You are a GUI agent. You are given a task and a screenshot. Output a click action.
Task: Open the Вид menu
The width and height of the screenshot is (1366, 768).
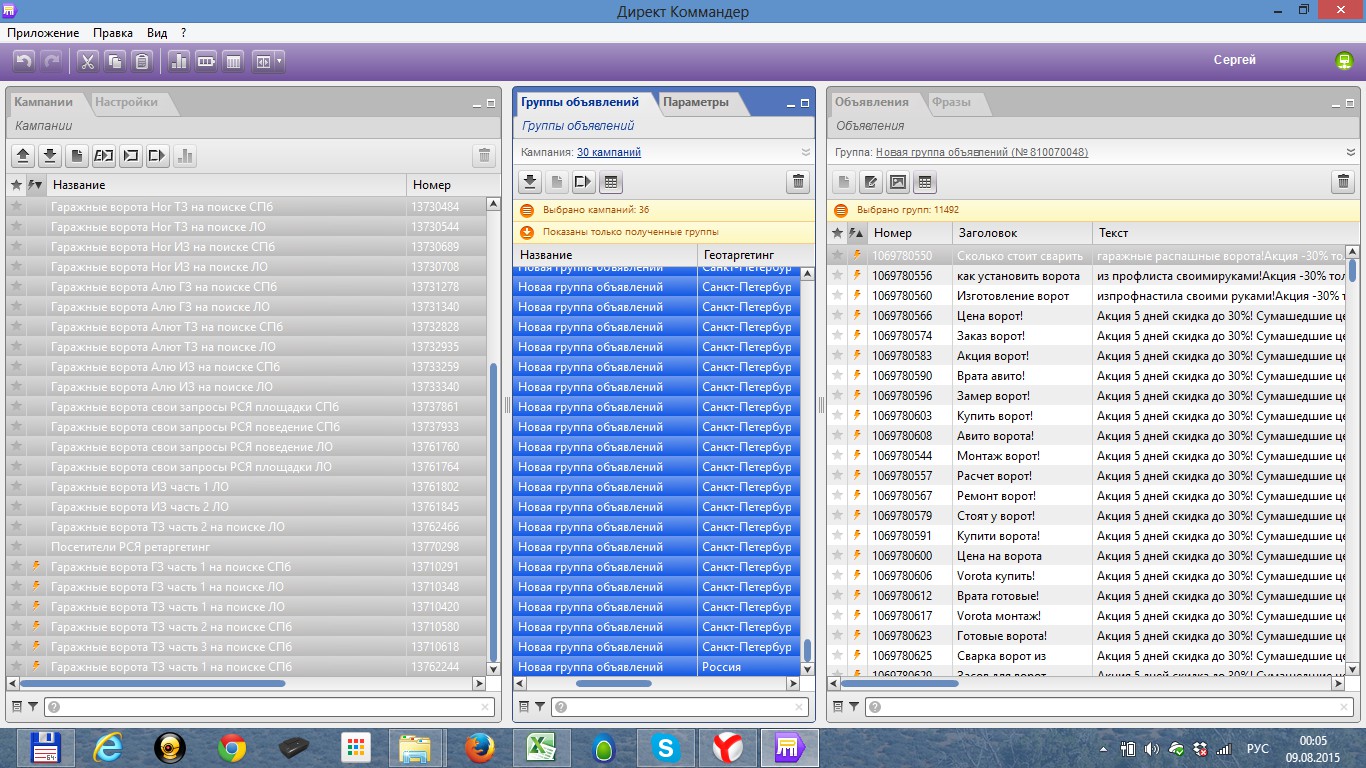156,33
